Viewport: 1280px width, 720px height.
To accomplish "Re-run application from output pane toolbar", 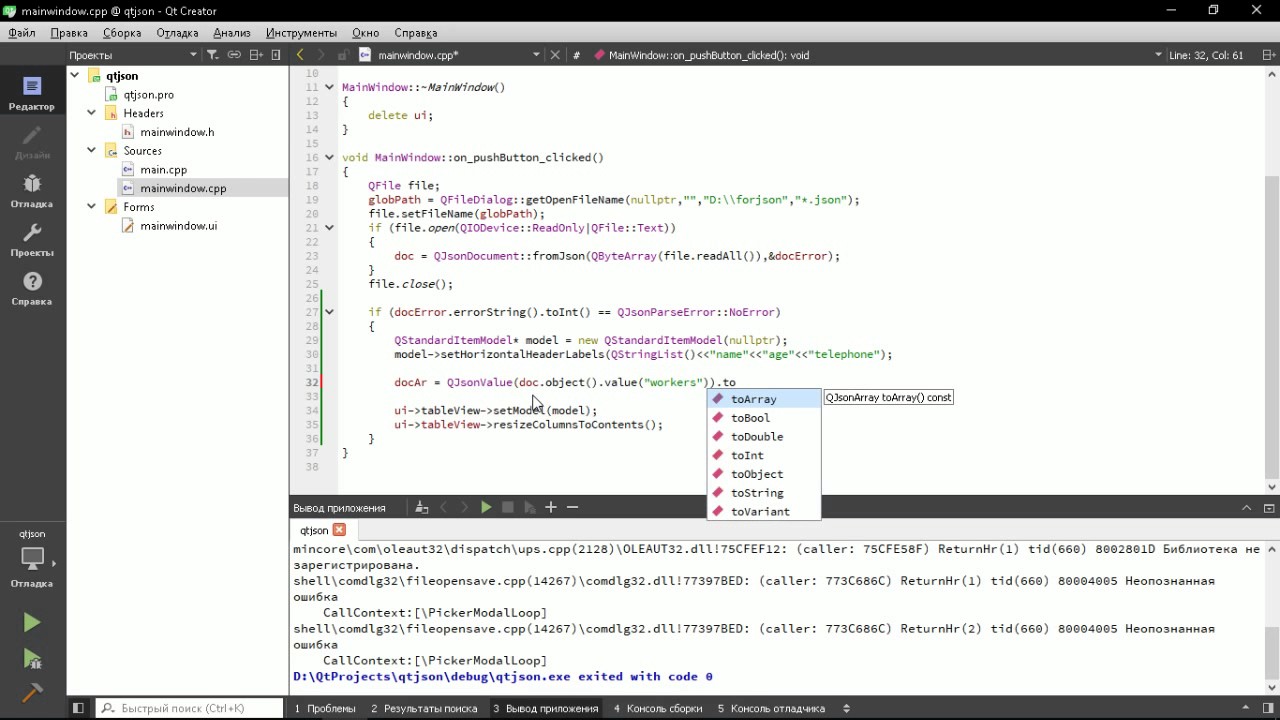I will [486, 508].
